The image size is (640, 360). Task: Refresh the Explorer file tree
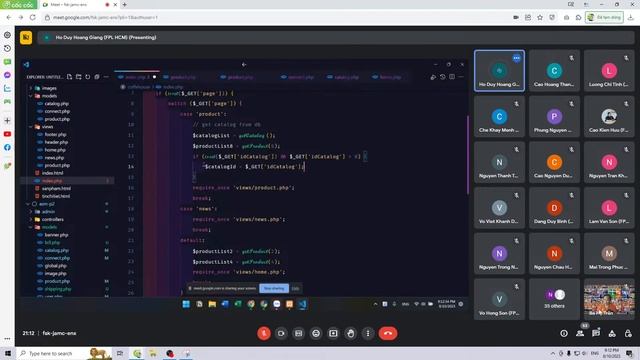click(87, 77)
